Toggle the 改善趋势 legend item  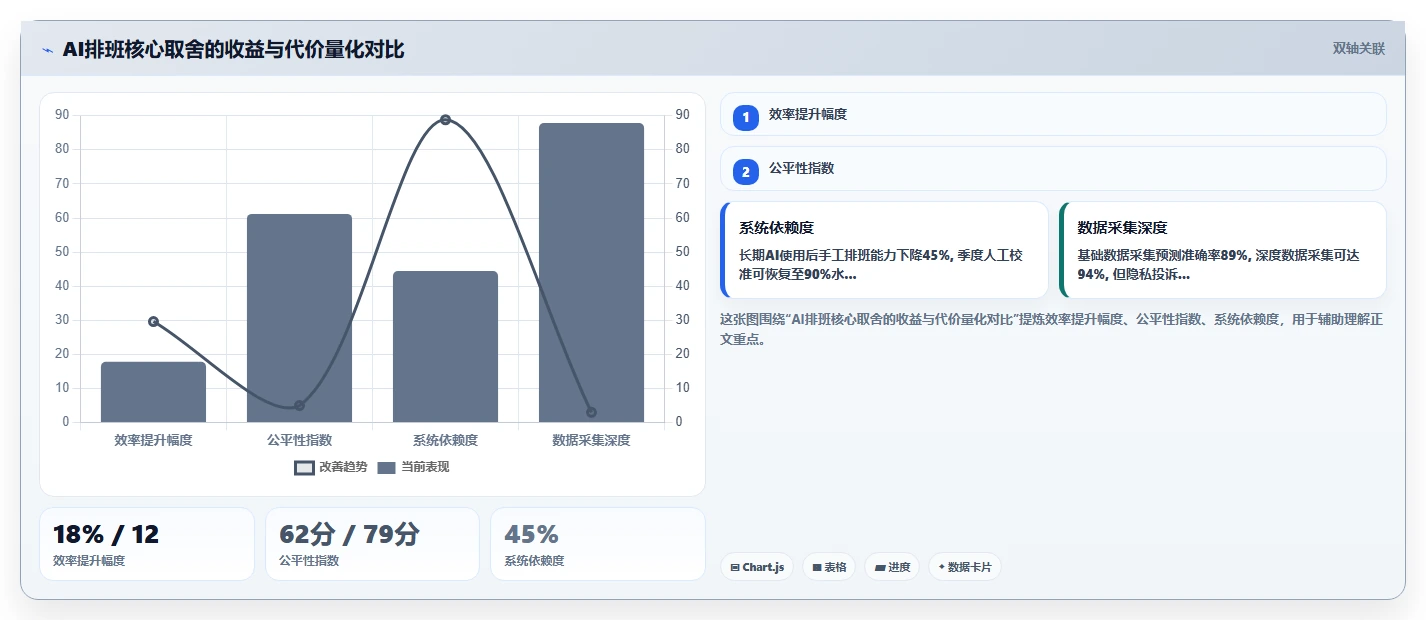click(331, 467)
